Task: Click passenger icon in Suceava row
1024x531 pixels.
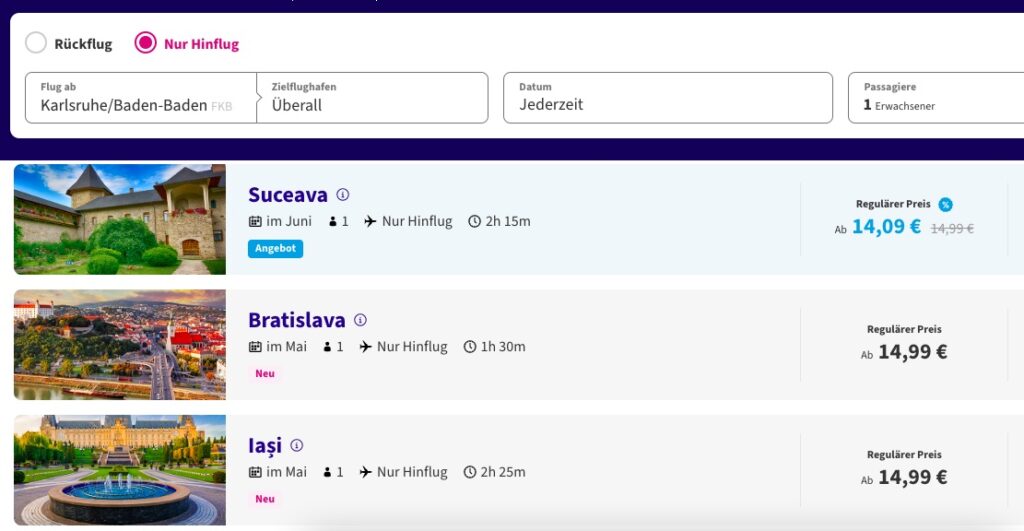Action: pyautogui.click(x=333, y=222)
